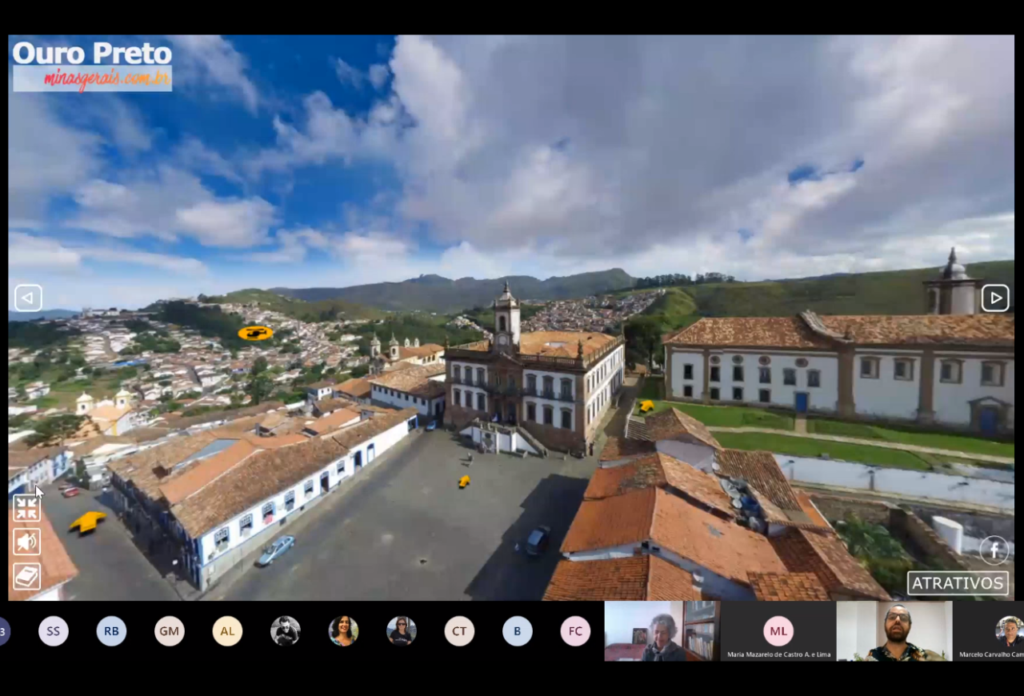Go to the previous panorama with left arrow
The width and height of the screenshot is (1024, 696).
tap(28, 298)
